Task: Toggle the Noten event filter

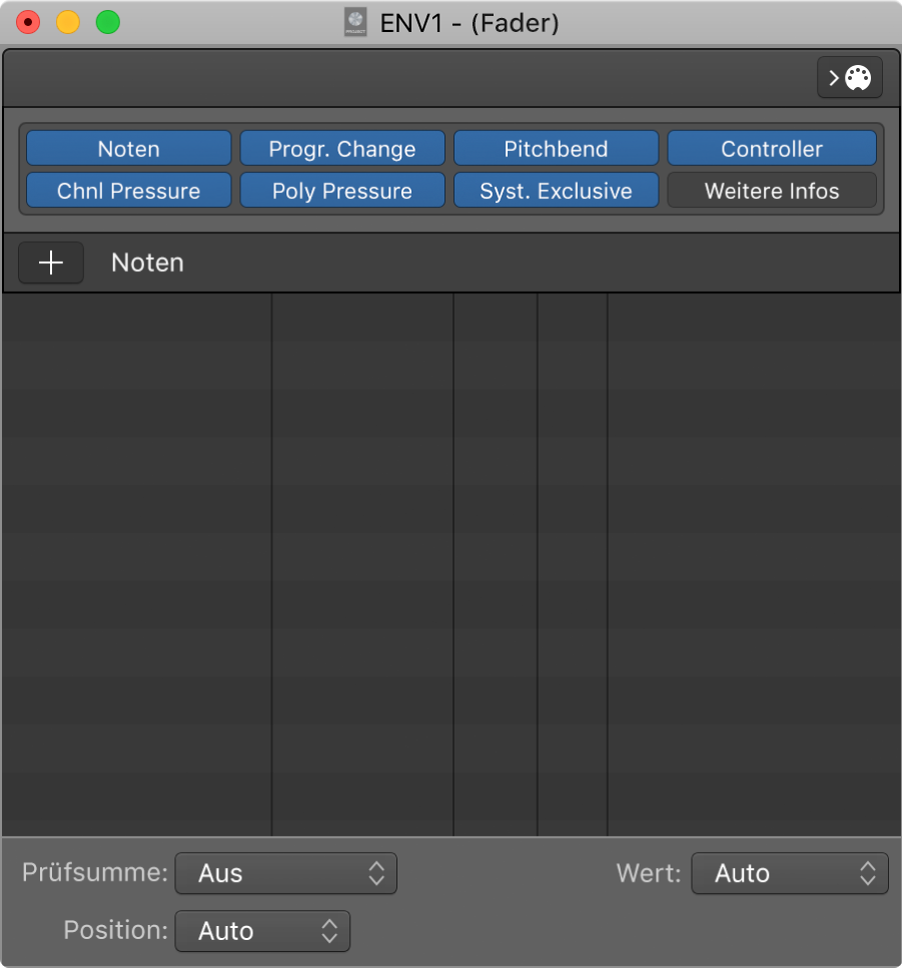Action: pyautogui.click(x=129, y=149)
